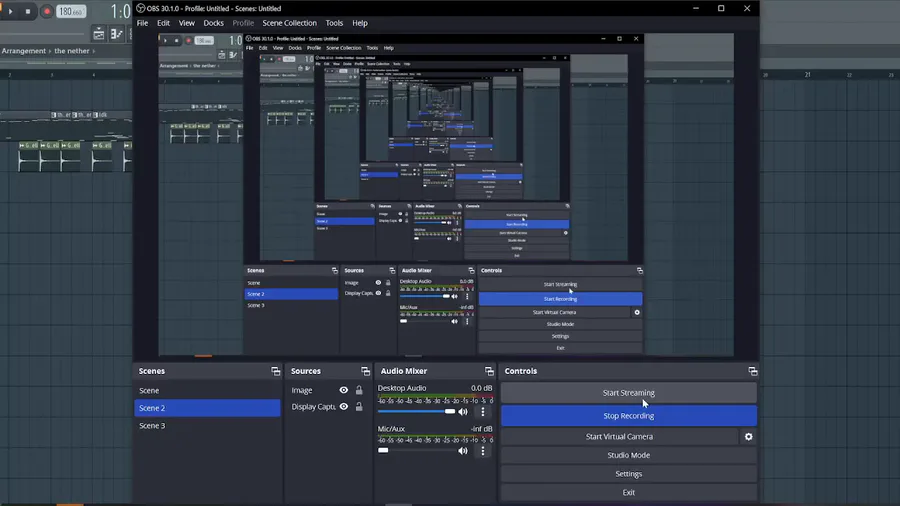The image size is (900, 506).
Task: Expand arrow after 'Arrangement' breadcrumb
Action: pyautogui.click(x=50, y=51)
